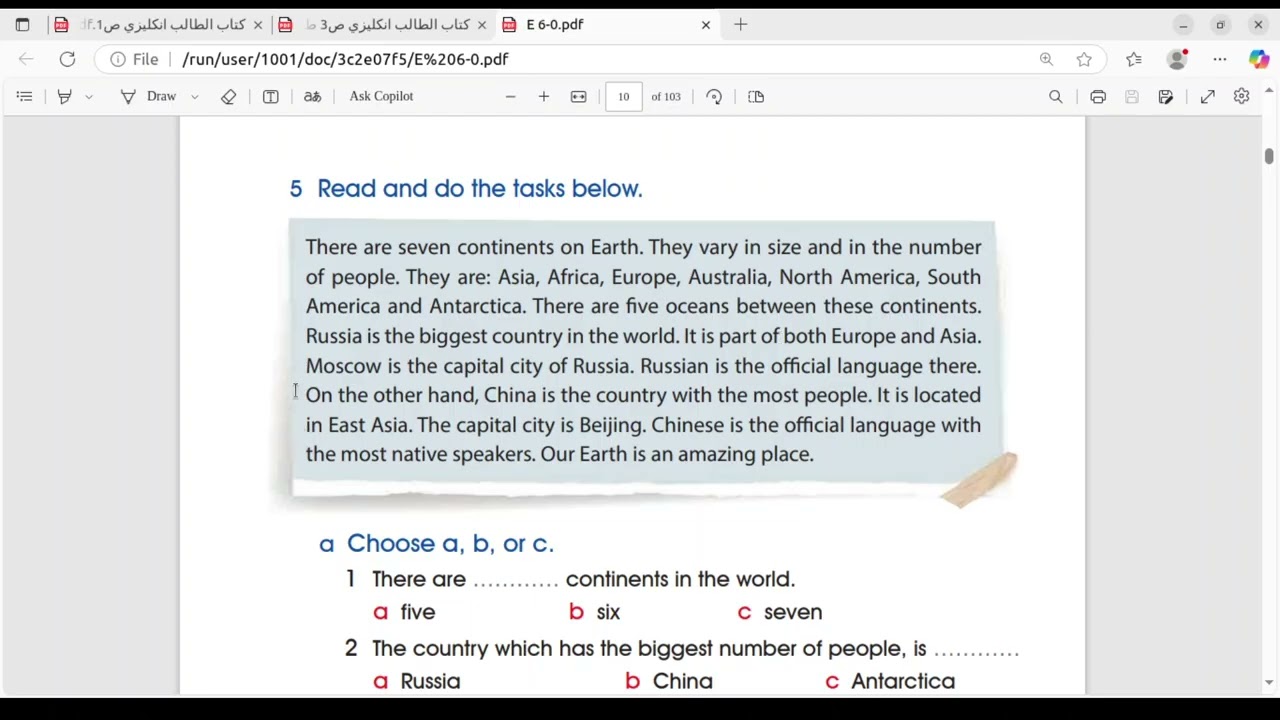Open PDF toolbar settings gear
This screenshot has height=720, width=1280.
click(x=1241, y=96)
